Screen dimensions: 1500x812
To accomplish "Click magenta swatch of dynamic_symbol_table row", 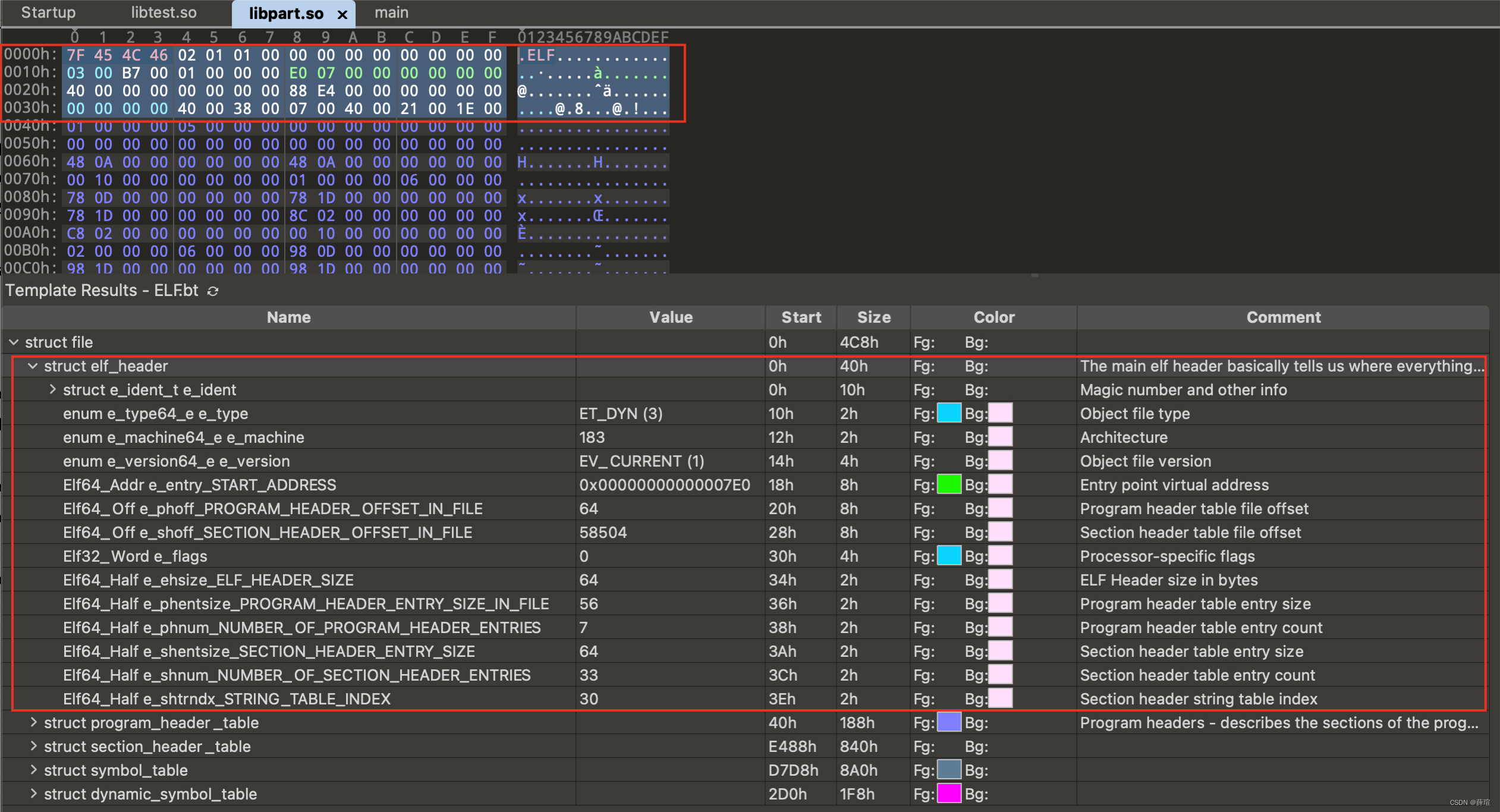I will click(949, 794).
